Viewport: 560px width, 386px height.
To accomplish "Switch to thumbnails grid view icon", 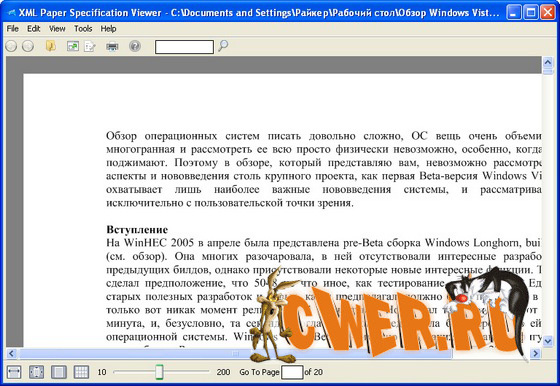I will (81, 372).
